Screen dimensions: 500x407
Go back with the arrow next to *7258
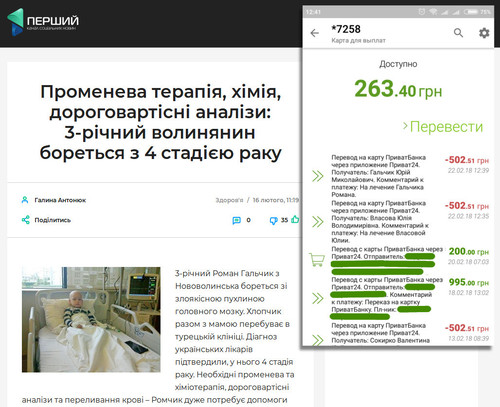(x=315, y=33)
